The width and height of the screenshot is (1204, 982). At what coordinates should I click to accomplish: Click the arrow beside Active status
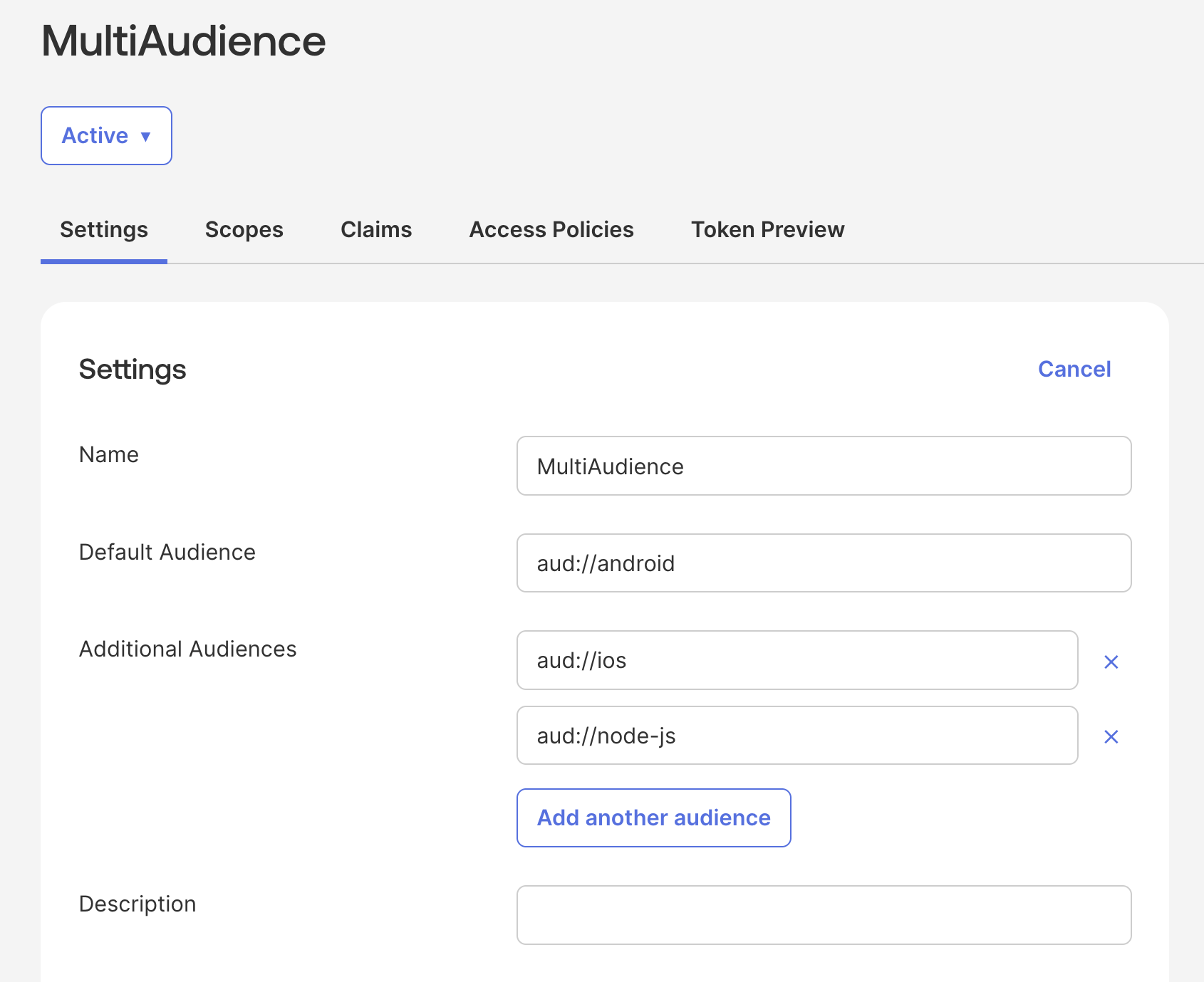tap(145, 136)
